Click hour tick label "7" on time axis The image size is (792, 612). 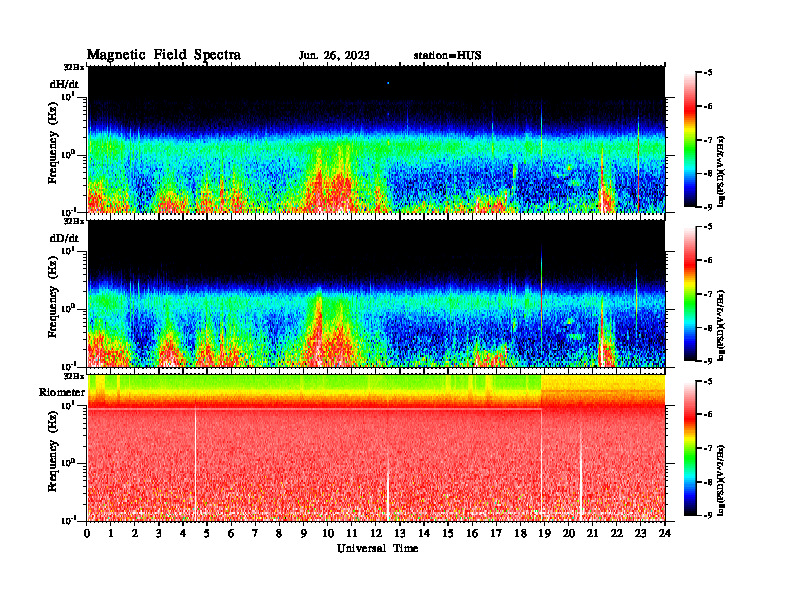pos(255,534)
